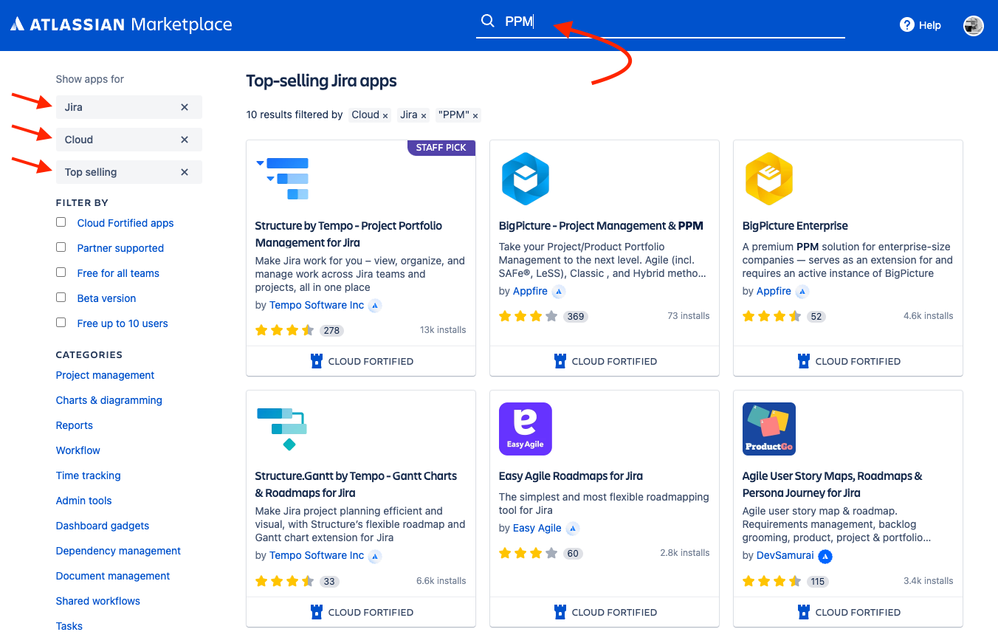Click the partner badge next to Easy Agile
This screenshot has height=635, width=998.
point(573,529)
